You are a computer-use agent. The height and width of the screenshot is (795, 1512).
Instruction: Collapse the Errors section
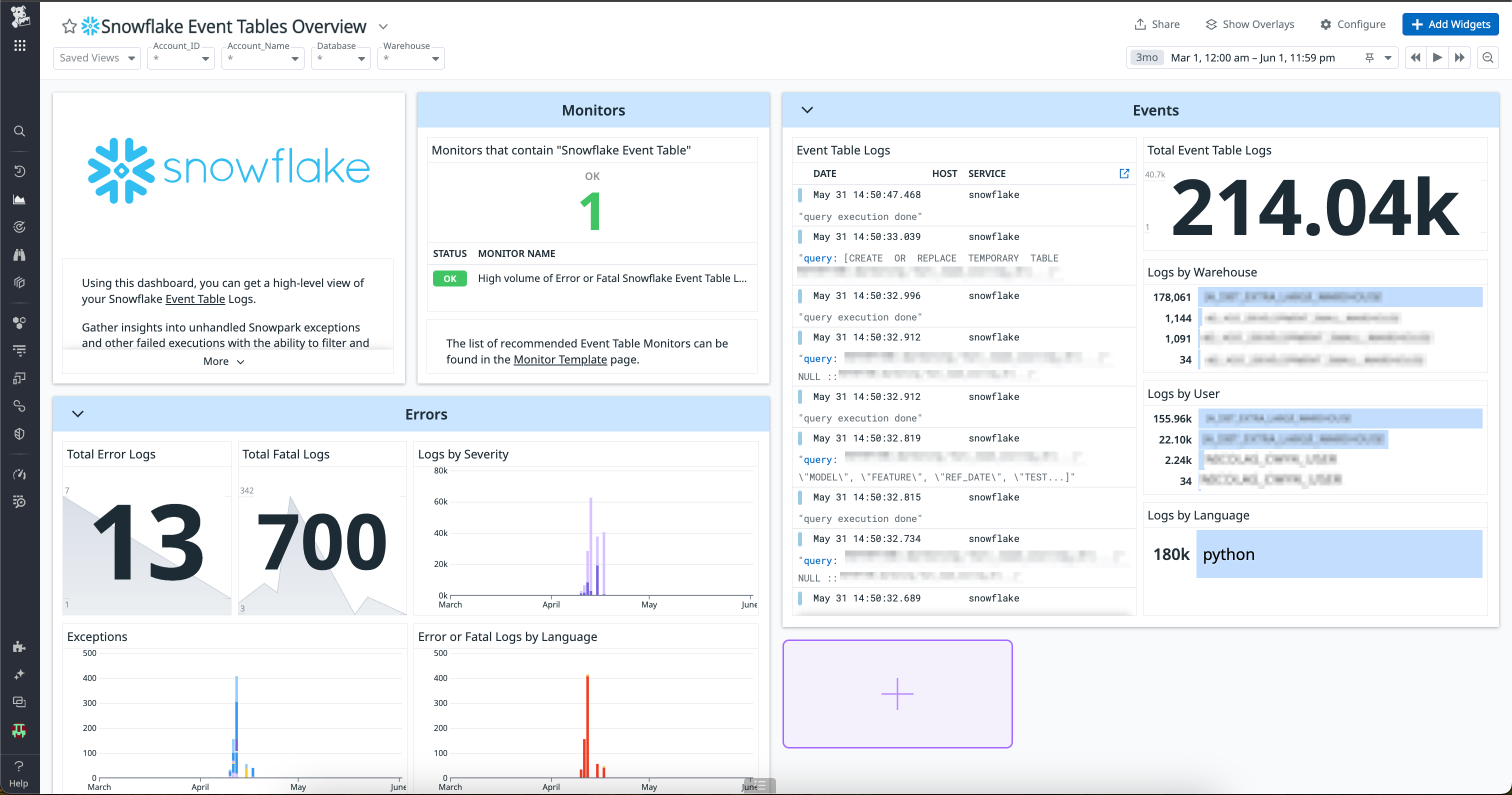pos(77,414)
